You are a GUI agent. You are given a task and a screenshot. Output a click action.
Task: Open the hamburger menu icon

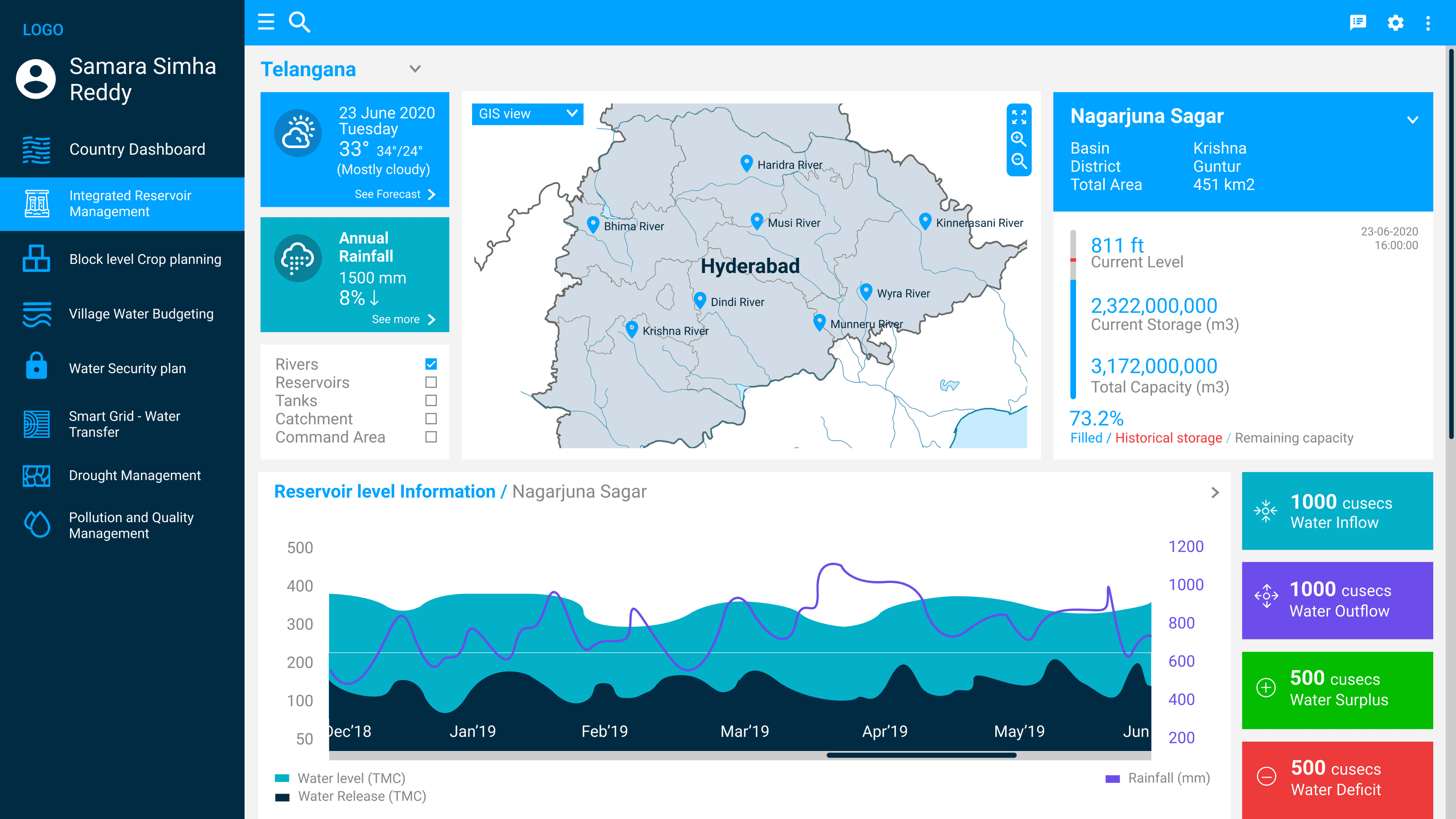click(266, 22)
